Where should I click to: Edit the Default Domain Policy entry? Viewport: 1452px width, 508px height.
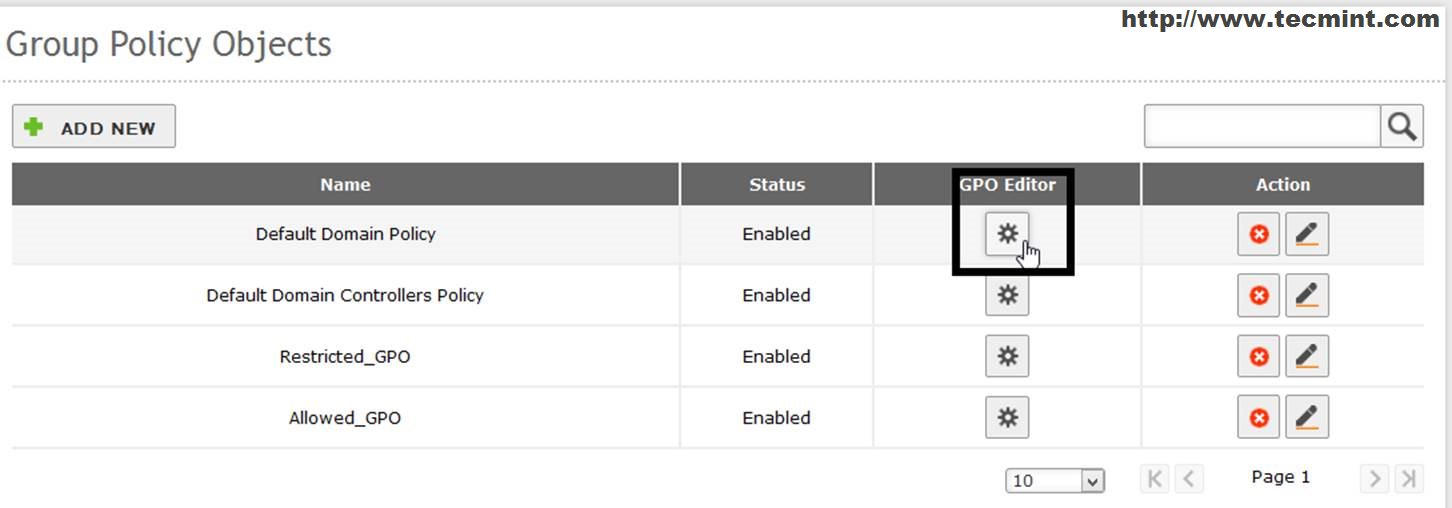pos(1306,234)
